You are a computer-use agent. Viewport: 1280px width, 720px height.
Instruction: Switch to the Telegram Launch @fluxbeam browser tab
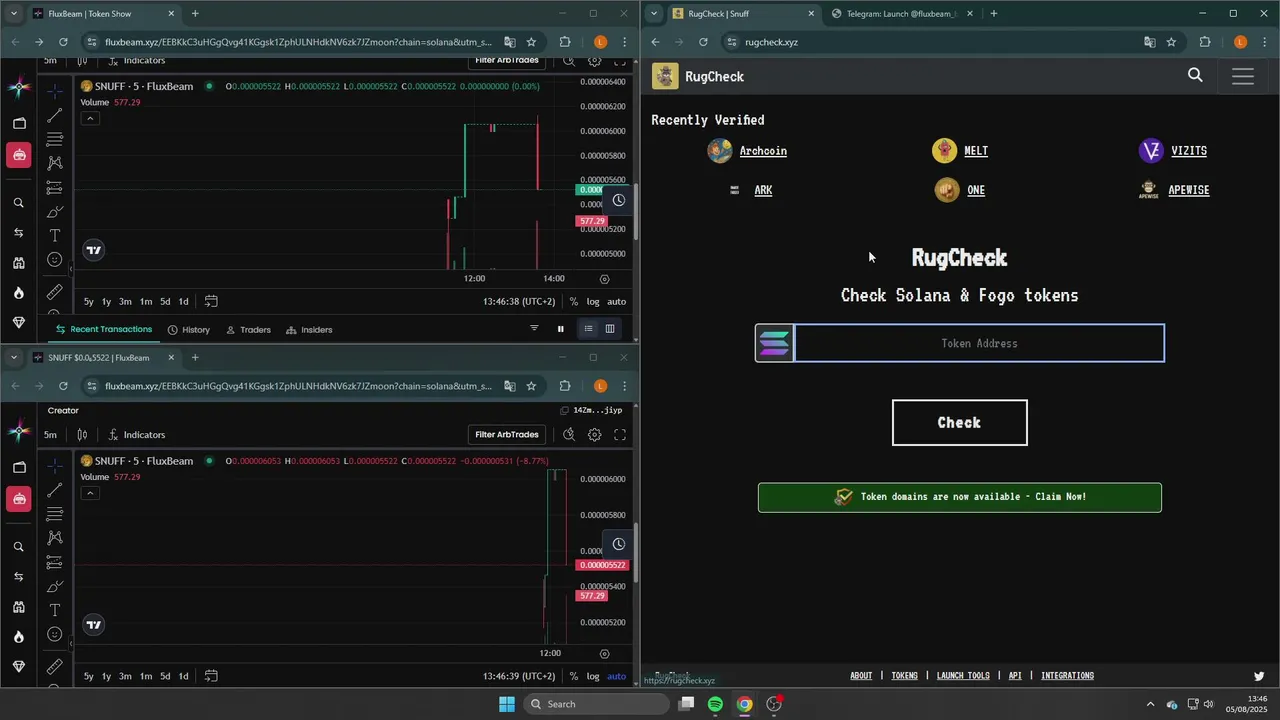(x=900, y=13)
